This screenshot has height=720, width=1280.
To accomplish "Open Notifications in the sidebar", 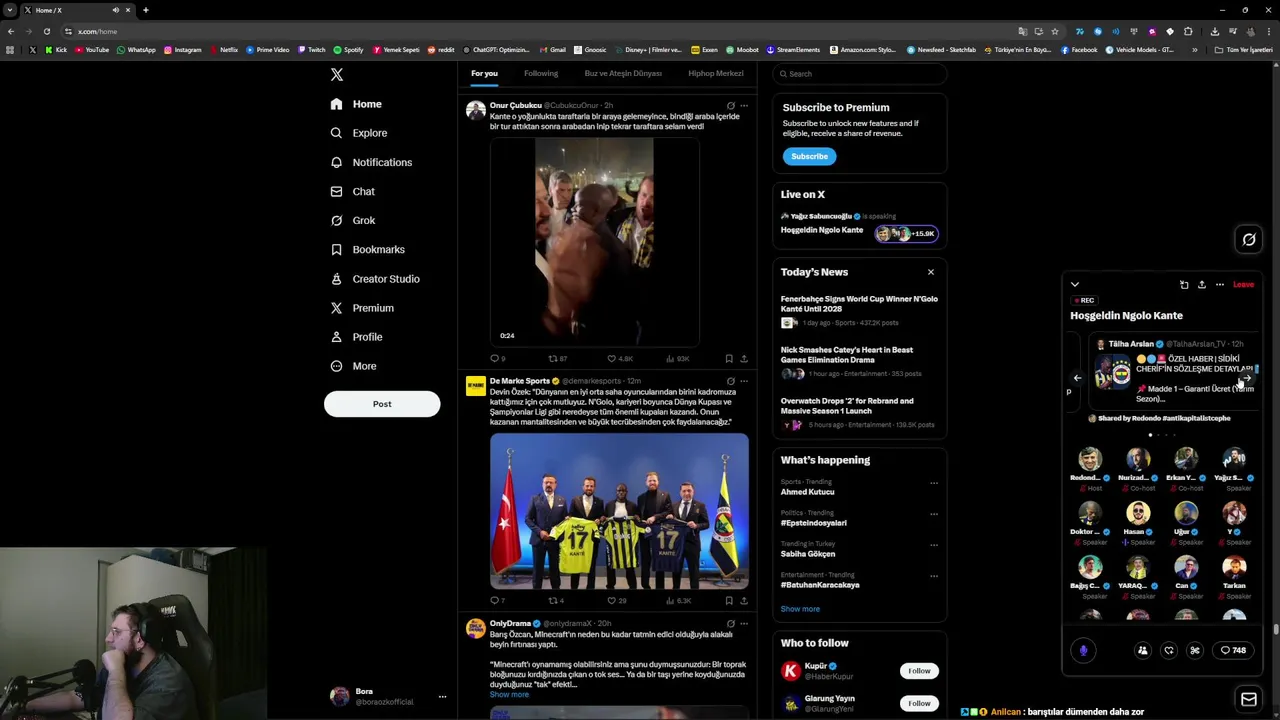I will (370, 162).
